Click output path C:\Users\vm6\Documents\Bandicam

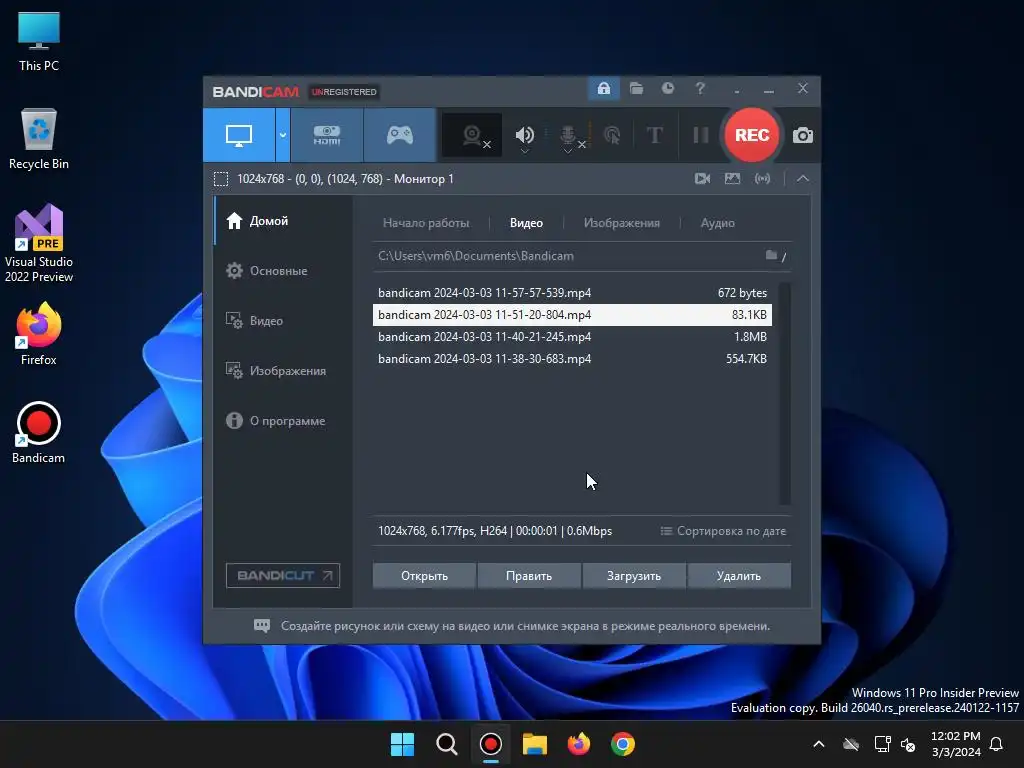(x=476, y=256)
